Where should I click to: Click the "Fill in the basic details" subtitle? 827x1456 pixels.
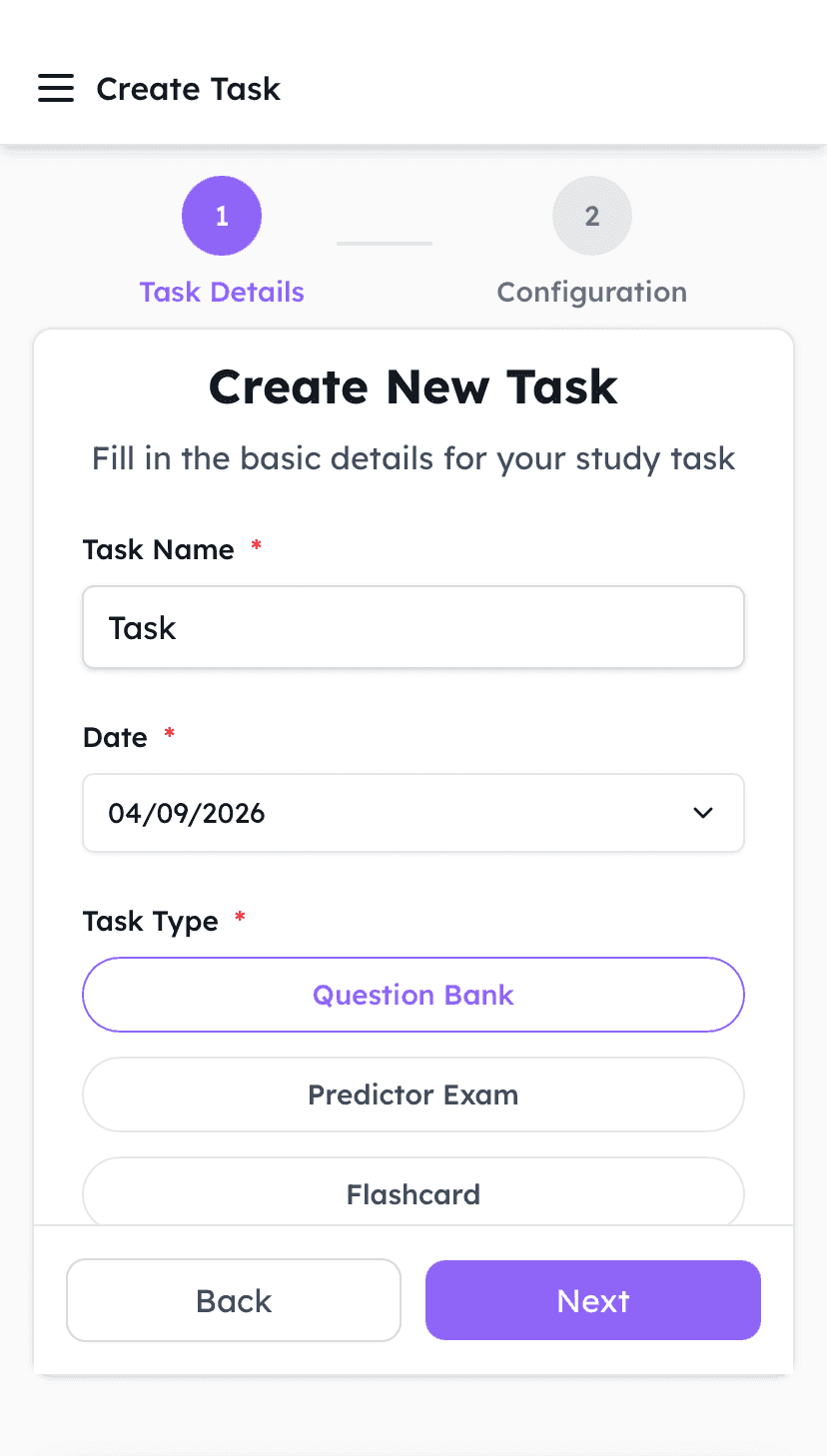coord(413,459)
